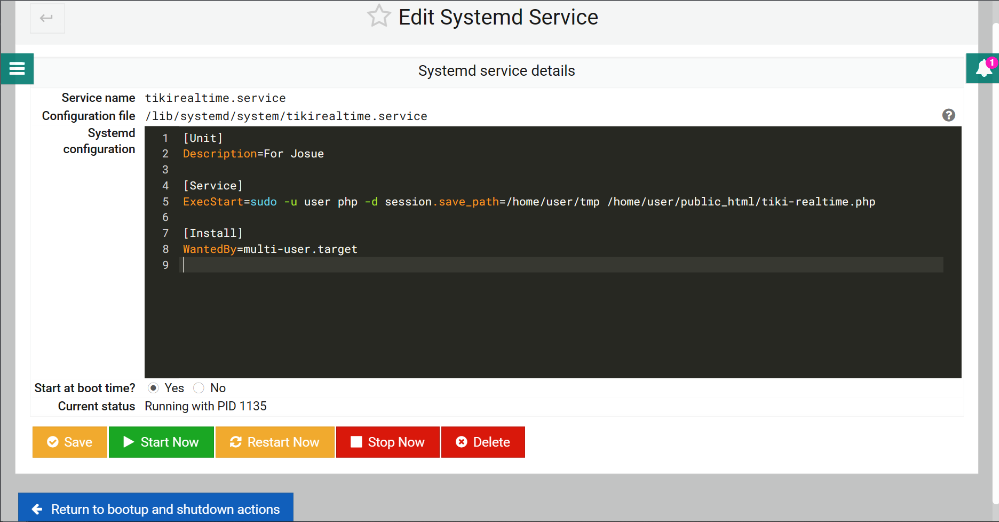Click the service name tikirealtime.service text
This screenshot has height=522, width=999.
215,98
